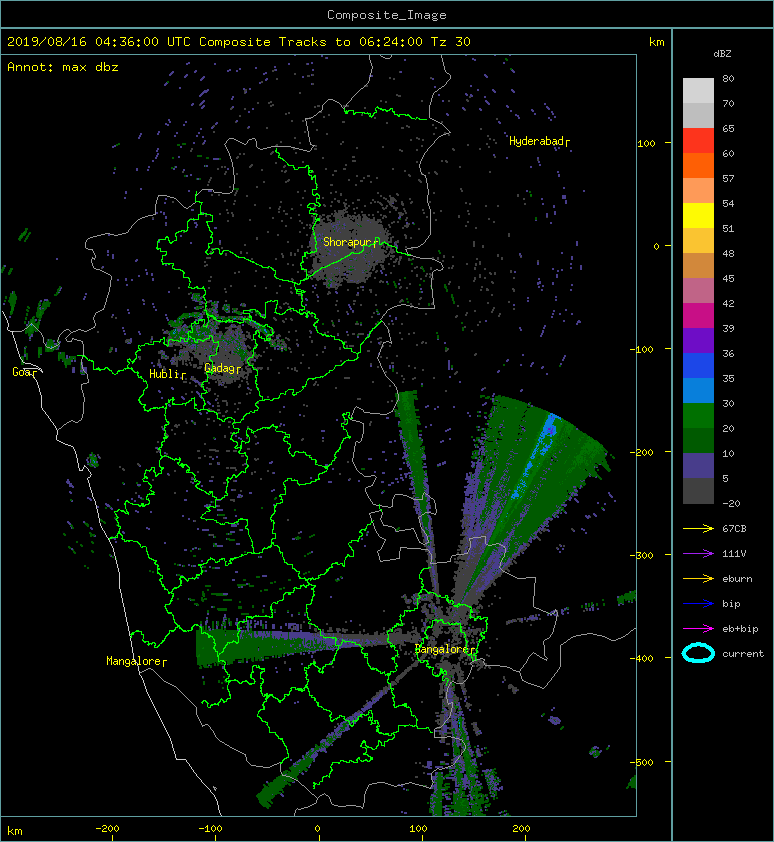Click the 0 tick on X axis
This screenshot has width=774, height=842.
coord(317,829)
